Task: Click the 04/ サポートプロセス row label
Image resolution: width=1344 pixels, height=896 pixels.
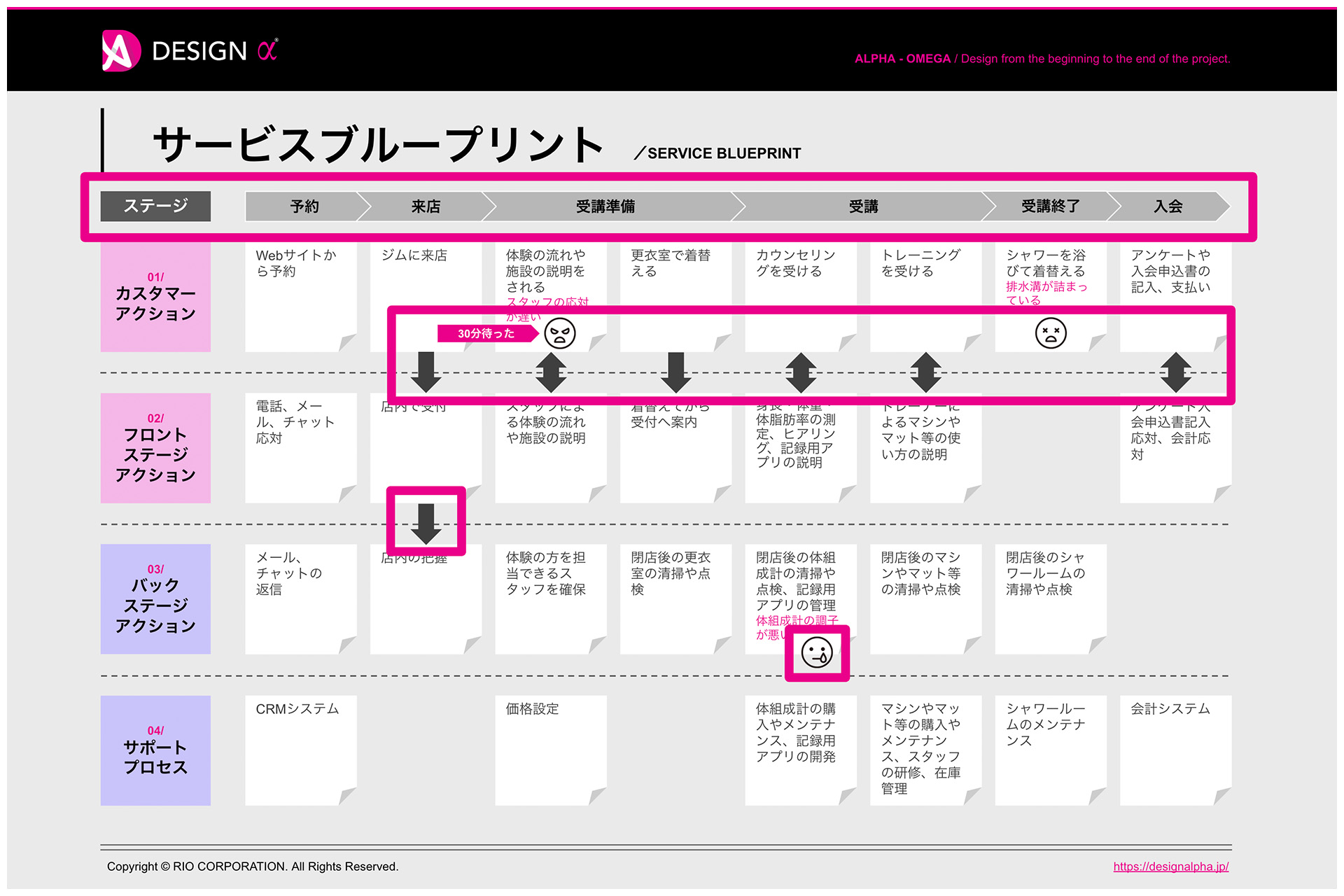Action: coord(155,750)
